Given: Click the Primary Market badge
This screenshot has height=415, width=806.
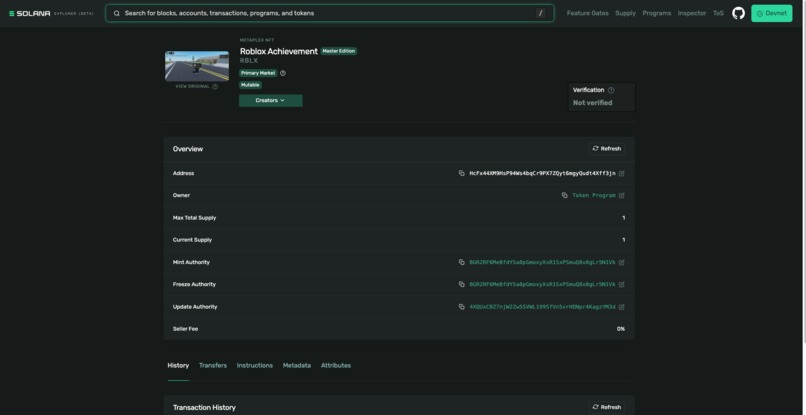Looking at the screenshot, I should point(258,73).
